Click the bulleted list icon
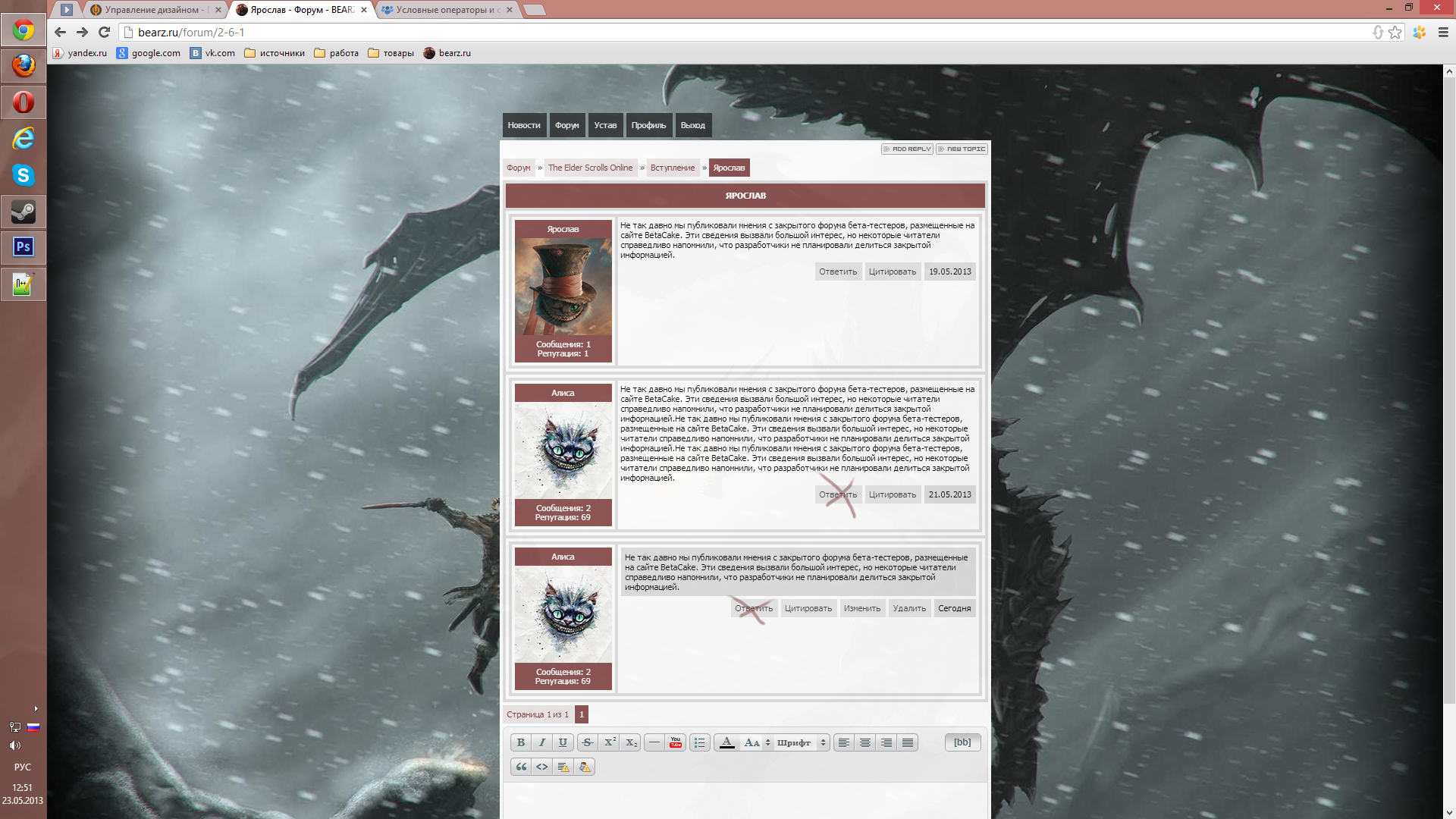 pos(699,742)
